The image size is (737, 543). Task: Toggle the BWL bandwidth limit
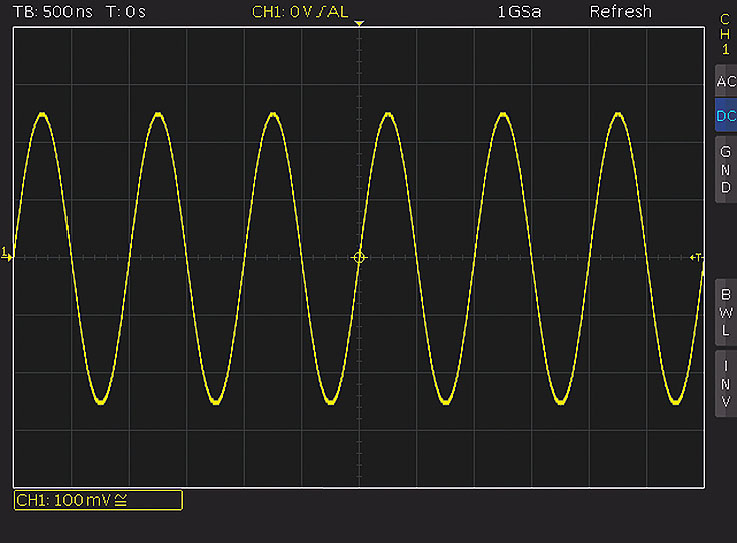click(725, 312)
